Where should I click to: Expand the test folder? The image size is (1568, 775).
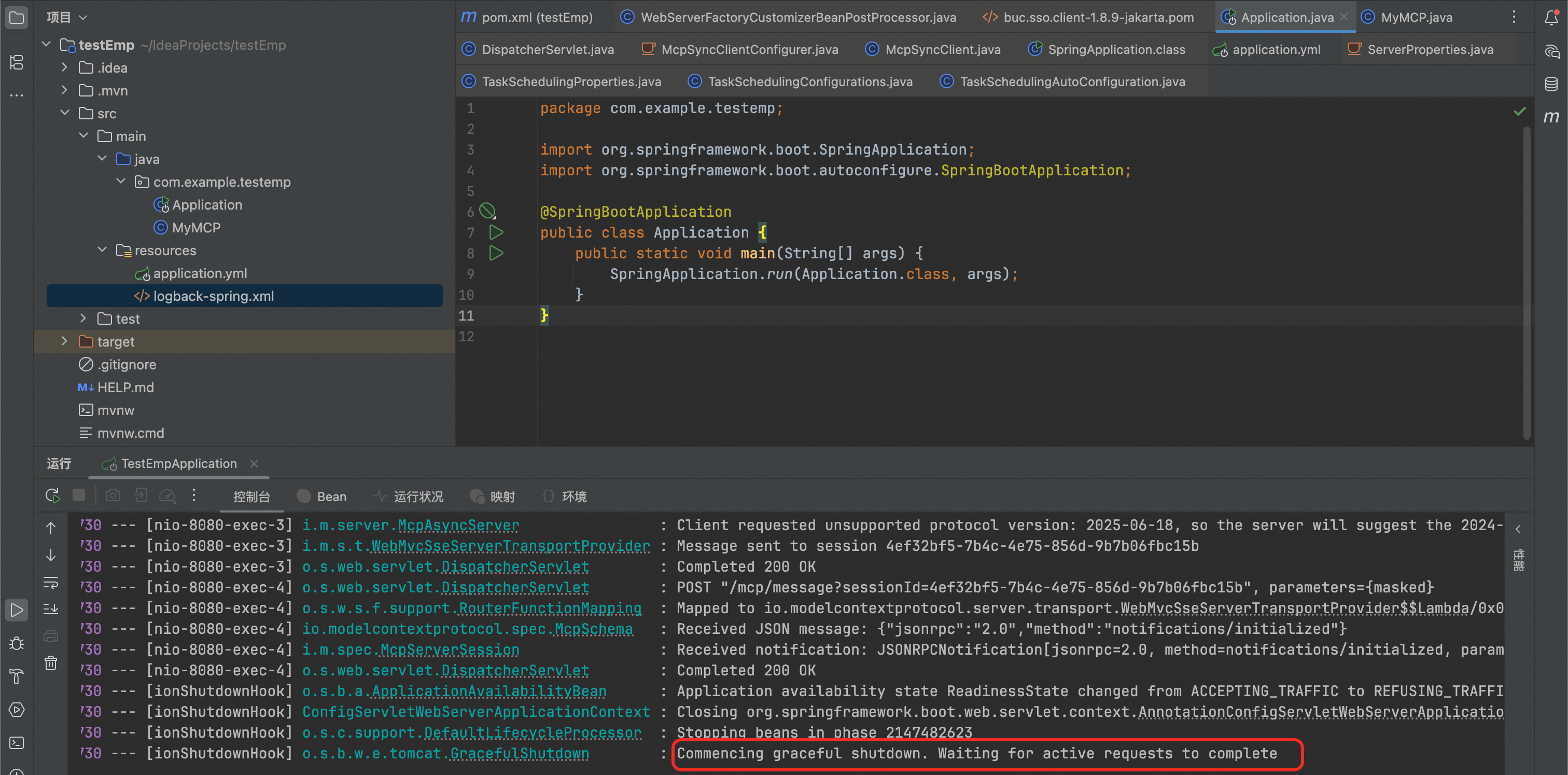83,319
